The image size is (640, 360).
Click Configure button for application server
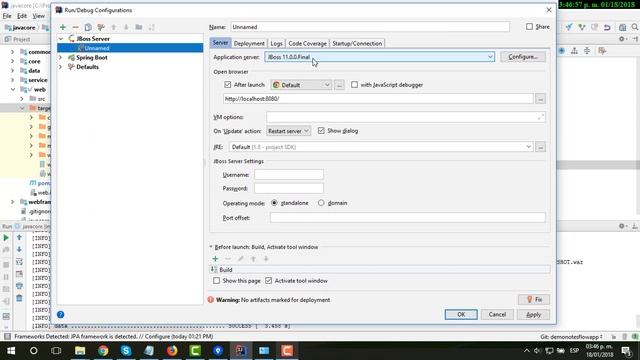[x=523, y=57]
